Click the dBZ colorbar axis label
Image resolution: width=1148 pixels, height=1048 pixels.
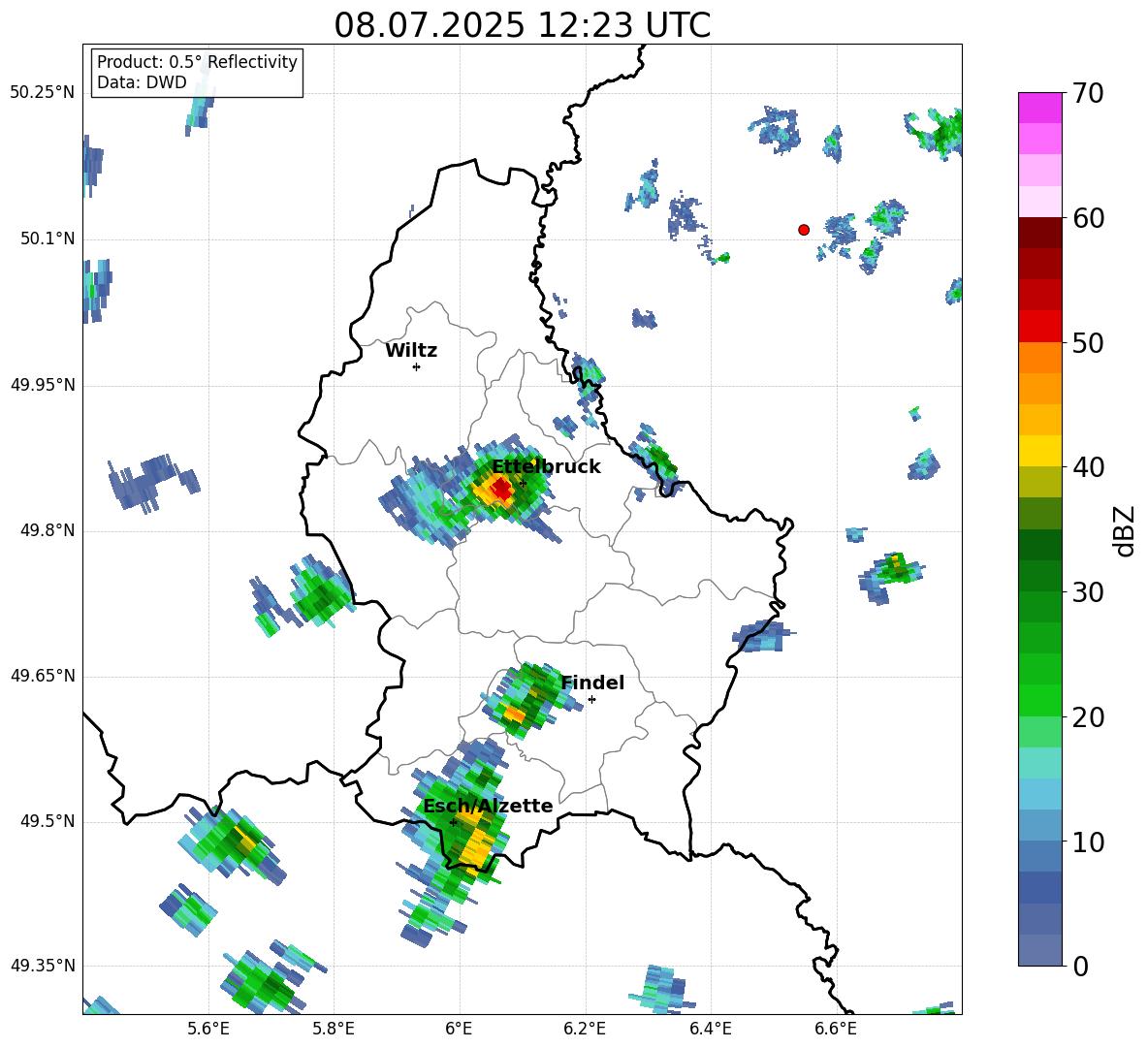(x=1126, y=530)
